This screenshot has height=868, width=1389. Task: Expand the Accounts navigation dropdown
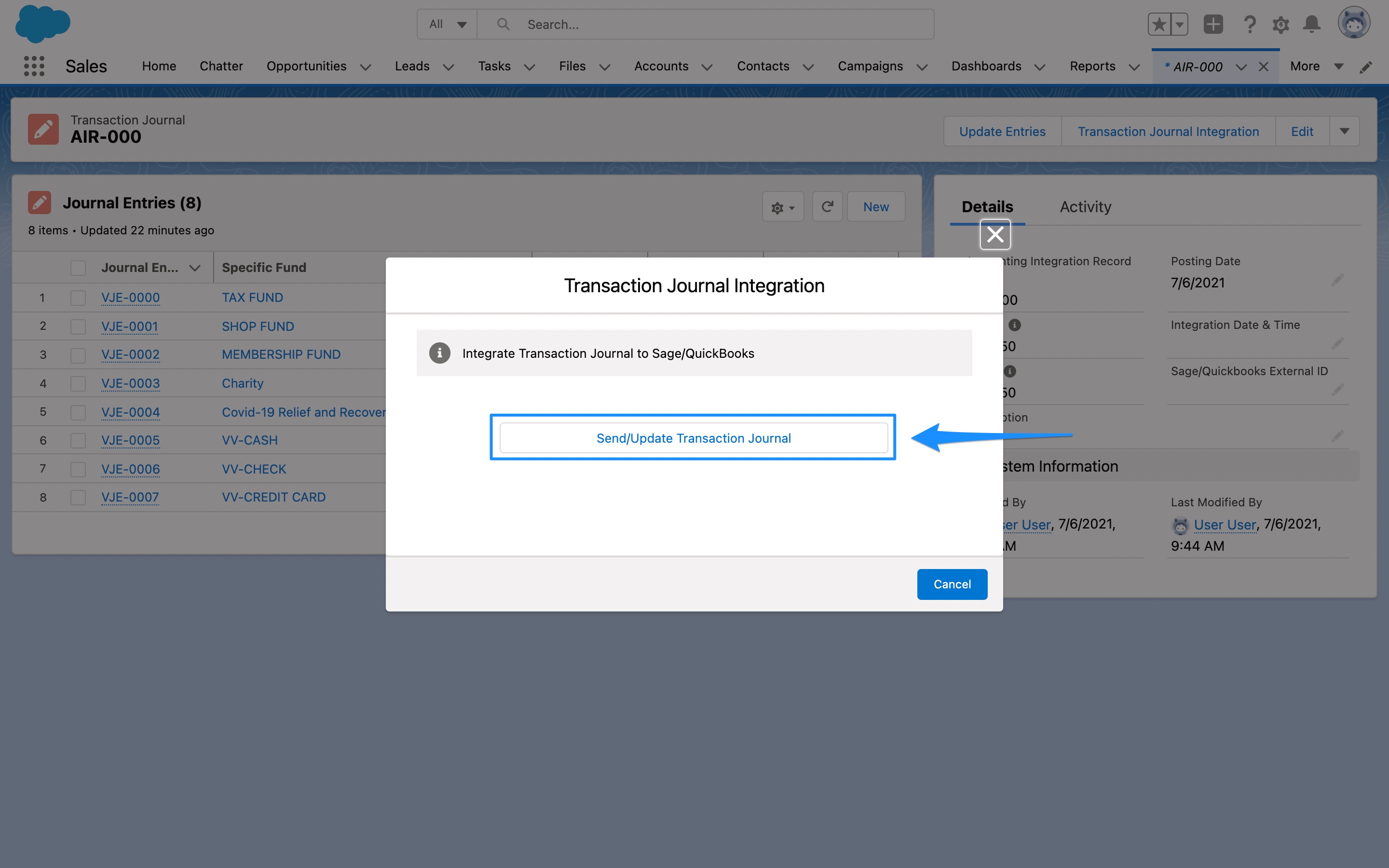tap(707, 67)
